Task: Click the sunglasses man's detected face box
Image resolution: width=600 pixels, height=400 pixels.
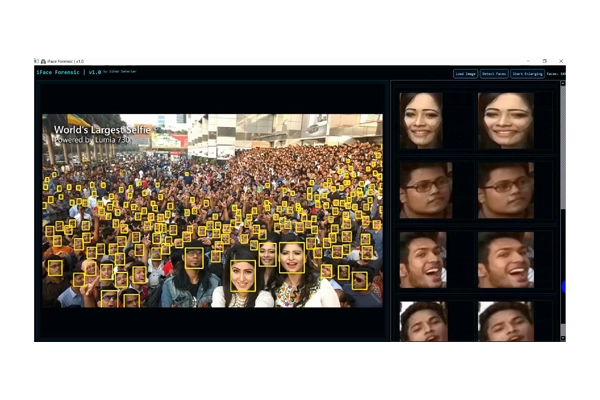Action: tap(194, 258)
